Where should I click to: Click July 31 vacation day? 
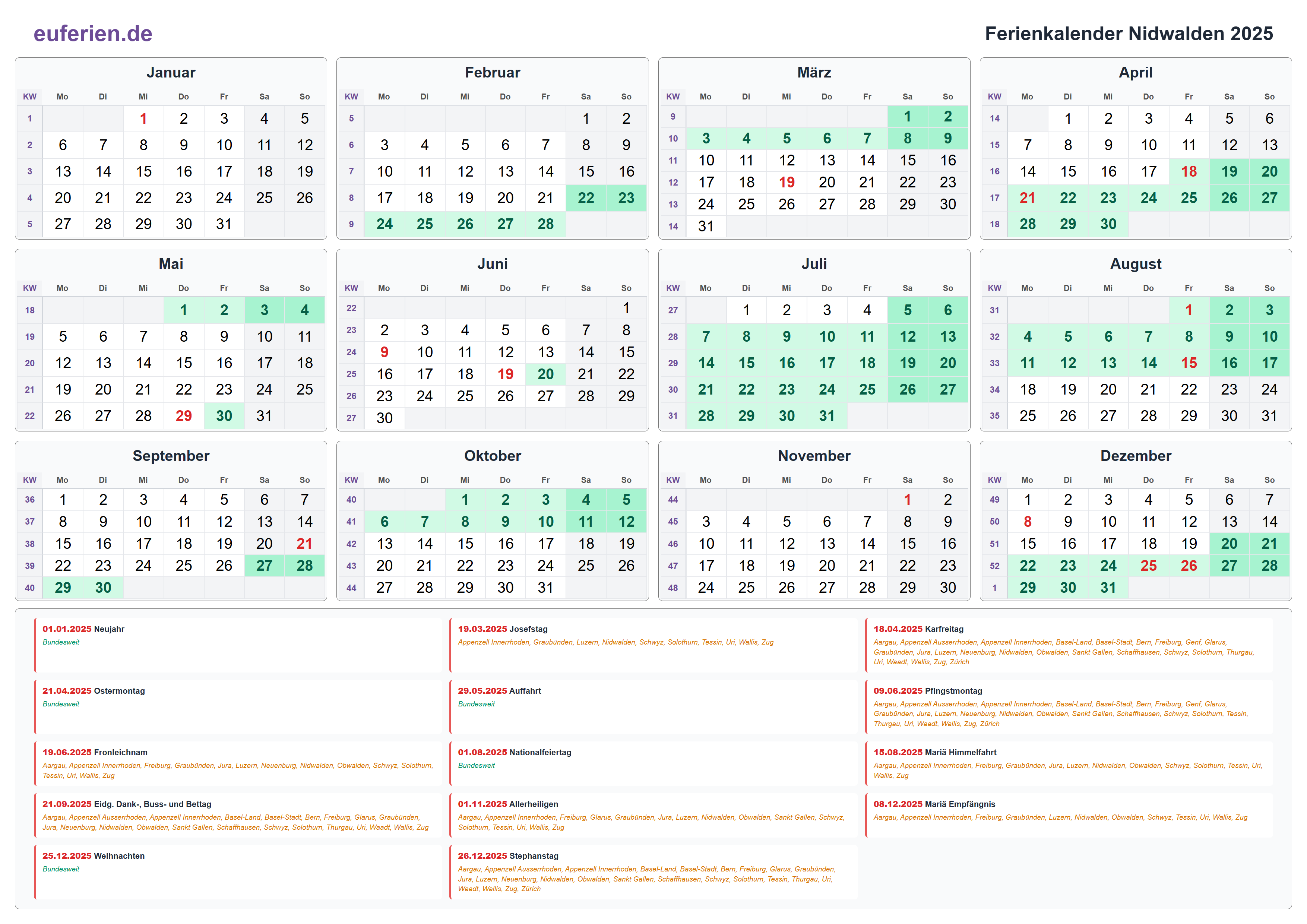(x=826, y=415)
